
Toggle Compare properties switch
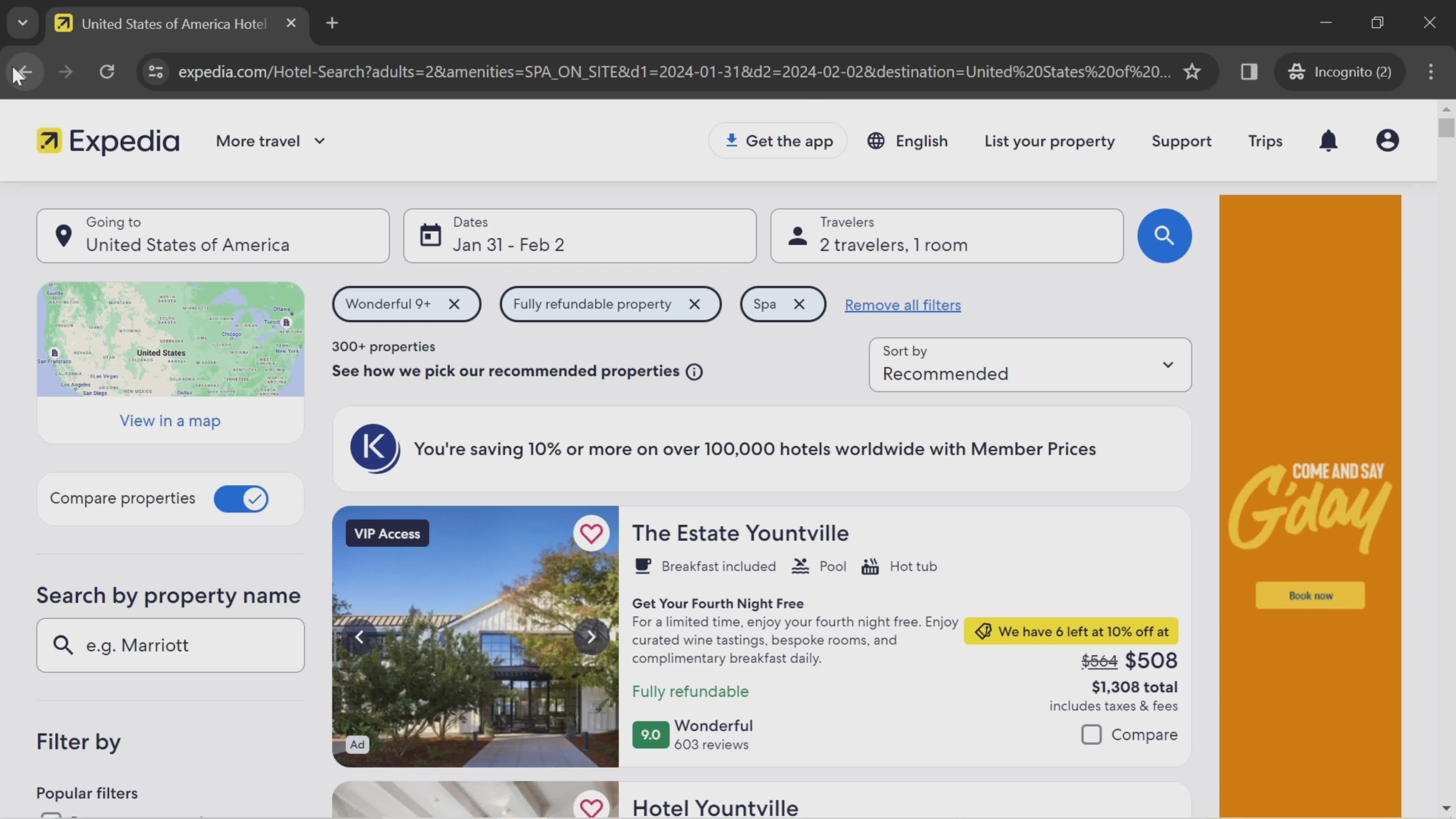[x=241, y=499]
